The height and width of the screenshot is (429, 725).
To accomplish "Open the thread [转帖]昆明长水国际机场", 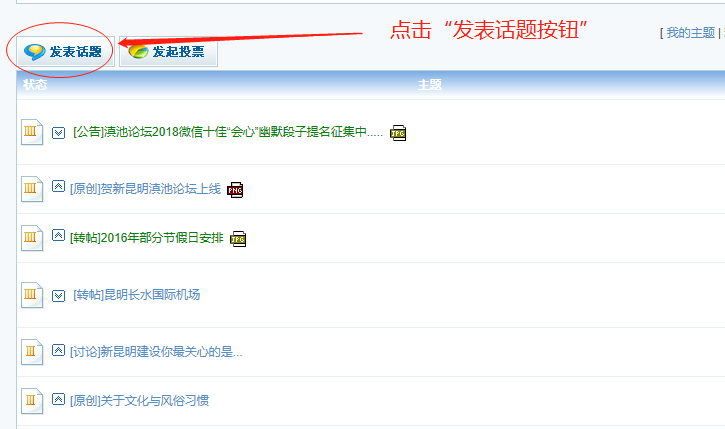I will (136, 295).
